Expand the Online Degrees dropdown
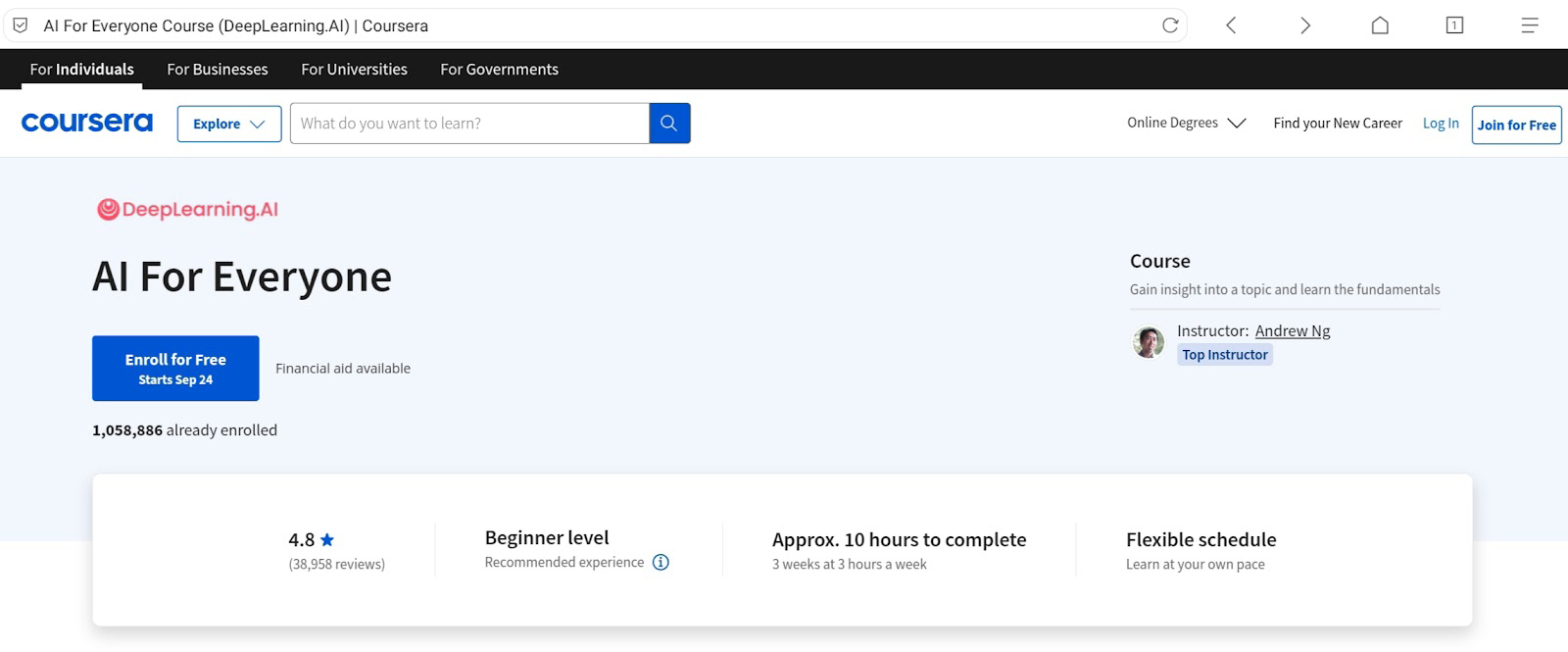This screenshot has width=1568, height=652. tap(1186, 124)
